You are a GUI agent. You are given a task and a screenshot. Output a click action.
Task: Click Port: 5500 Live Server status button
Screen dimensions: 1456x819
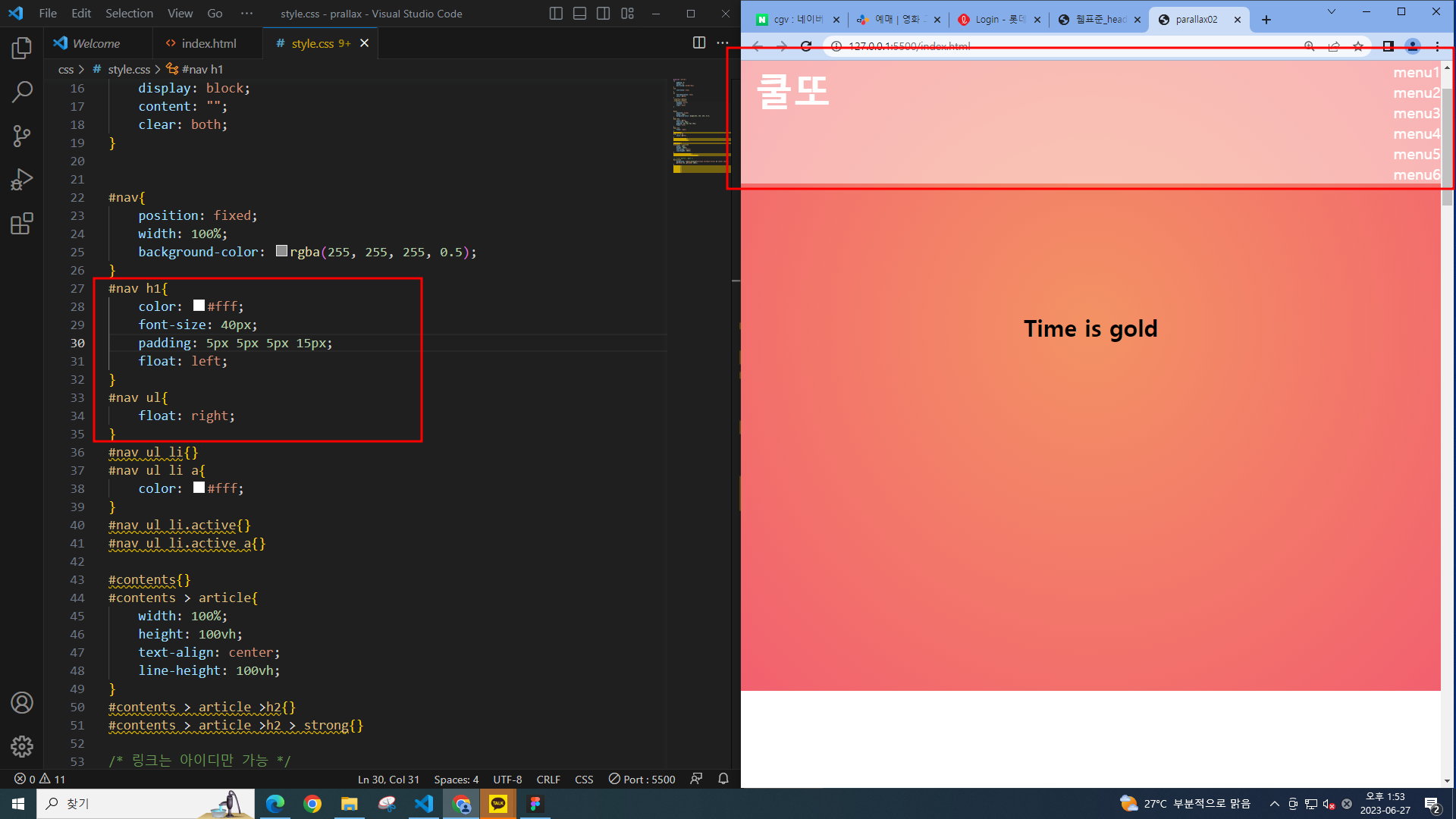[x=642, y=779]
